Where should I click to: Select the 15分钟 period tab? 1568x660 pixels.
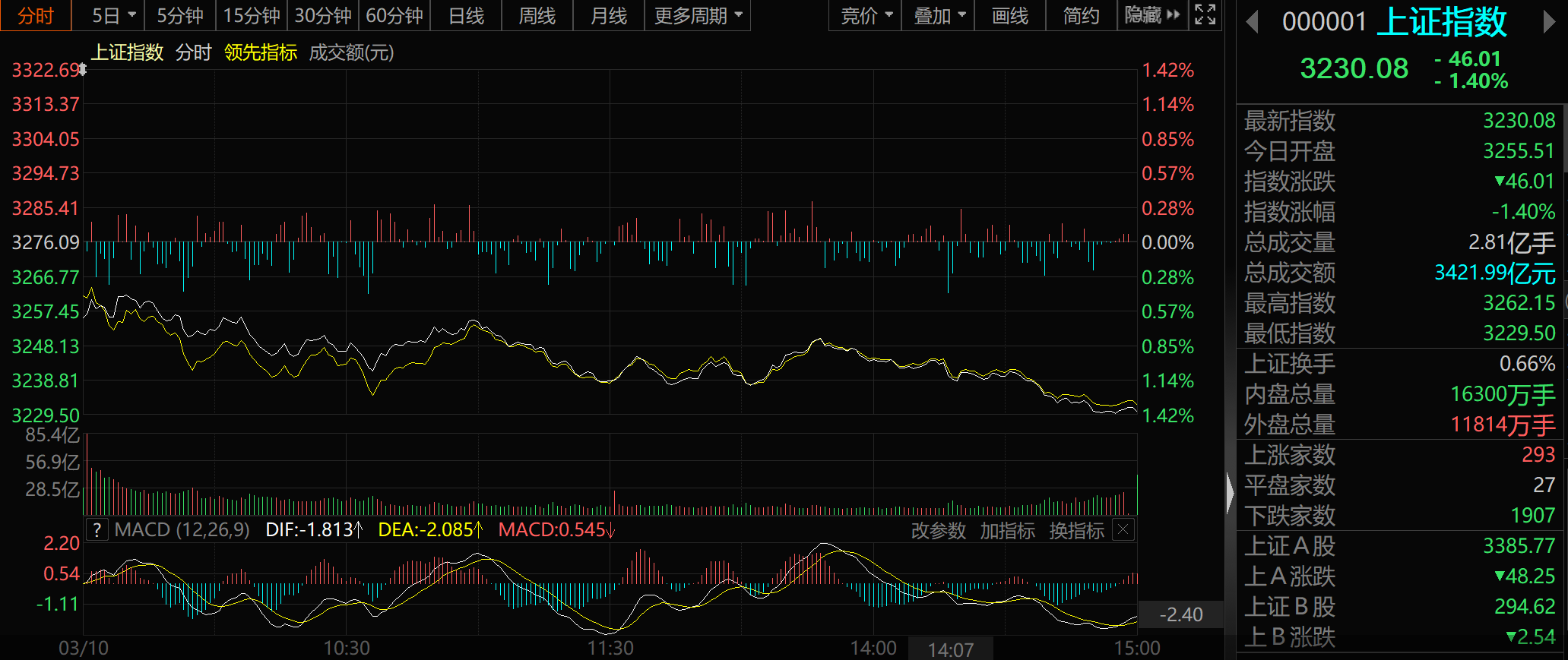[x=252, y=15]
